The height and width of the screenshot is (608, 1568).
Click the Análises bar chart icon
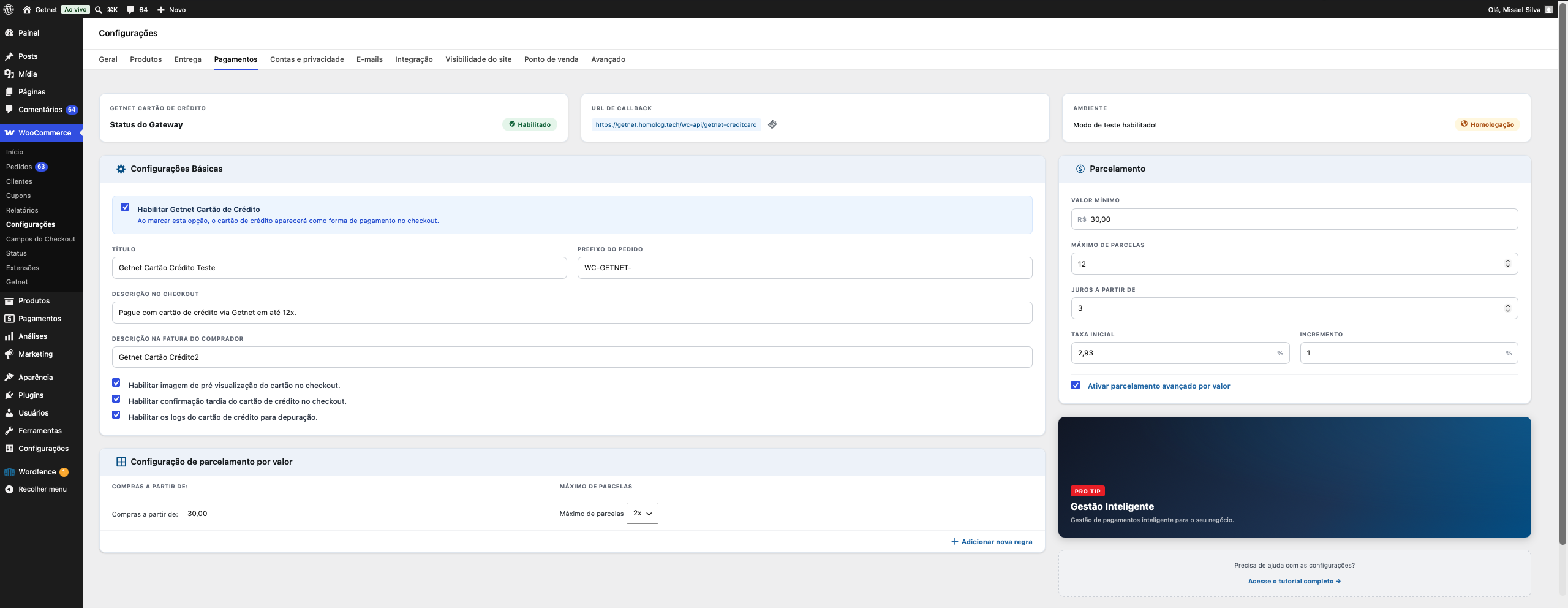[x=9, y=336]
